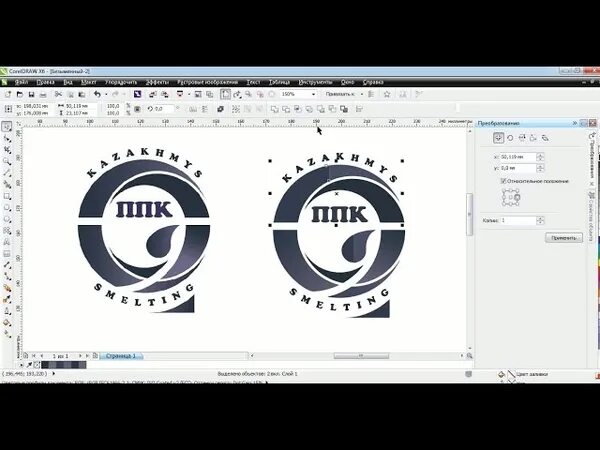
Task: Click the Open folder icon in toolbar
Action: (x=20, y=94)
